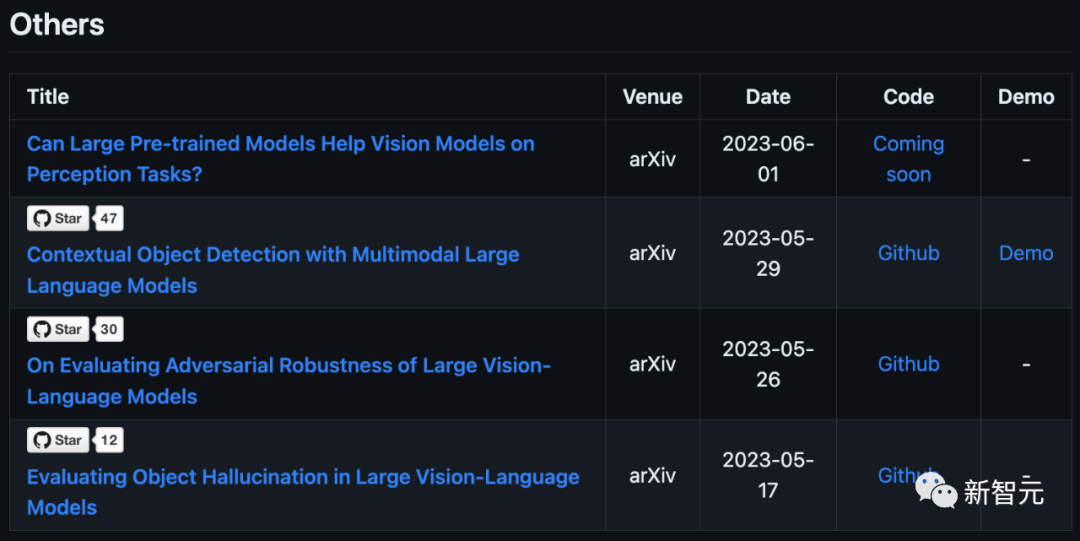The width and height of the screenshot is (1080, 541).
Task: Open the Demo link for Contextual Object Detection
Action: [1026, 253]
